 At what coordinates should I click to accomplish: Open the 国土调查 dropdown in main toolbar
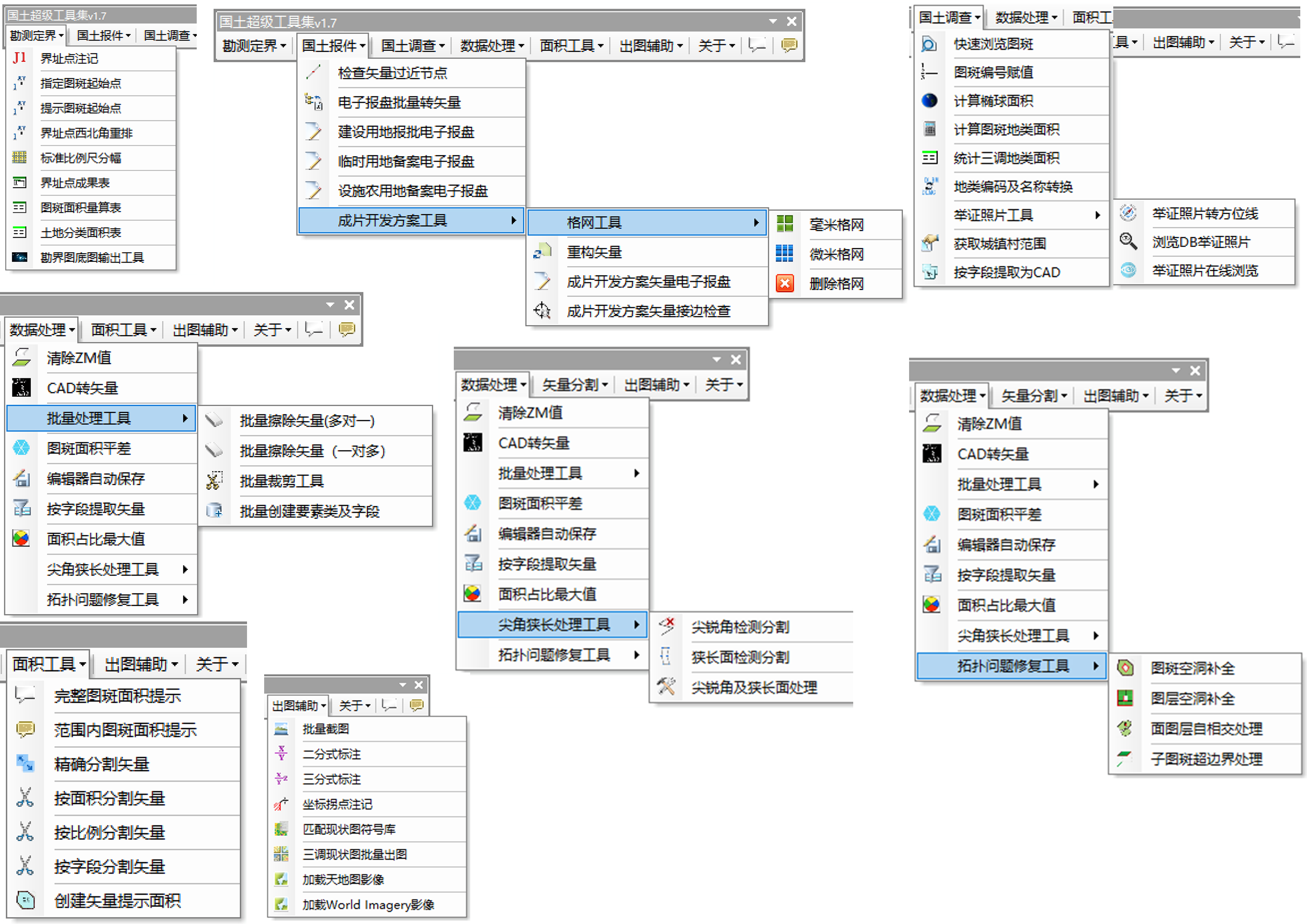pos(412,45)
